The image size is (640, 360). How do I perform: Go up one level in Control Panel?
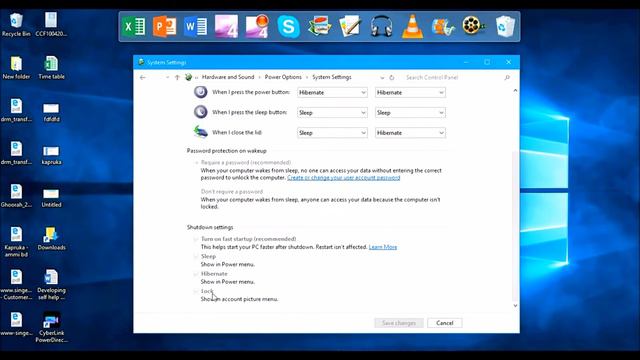[x=177, y=77]
